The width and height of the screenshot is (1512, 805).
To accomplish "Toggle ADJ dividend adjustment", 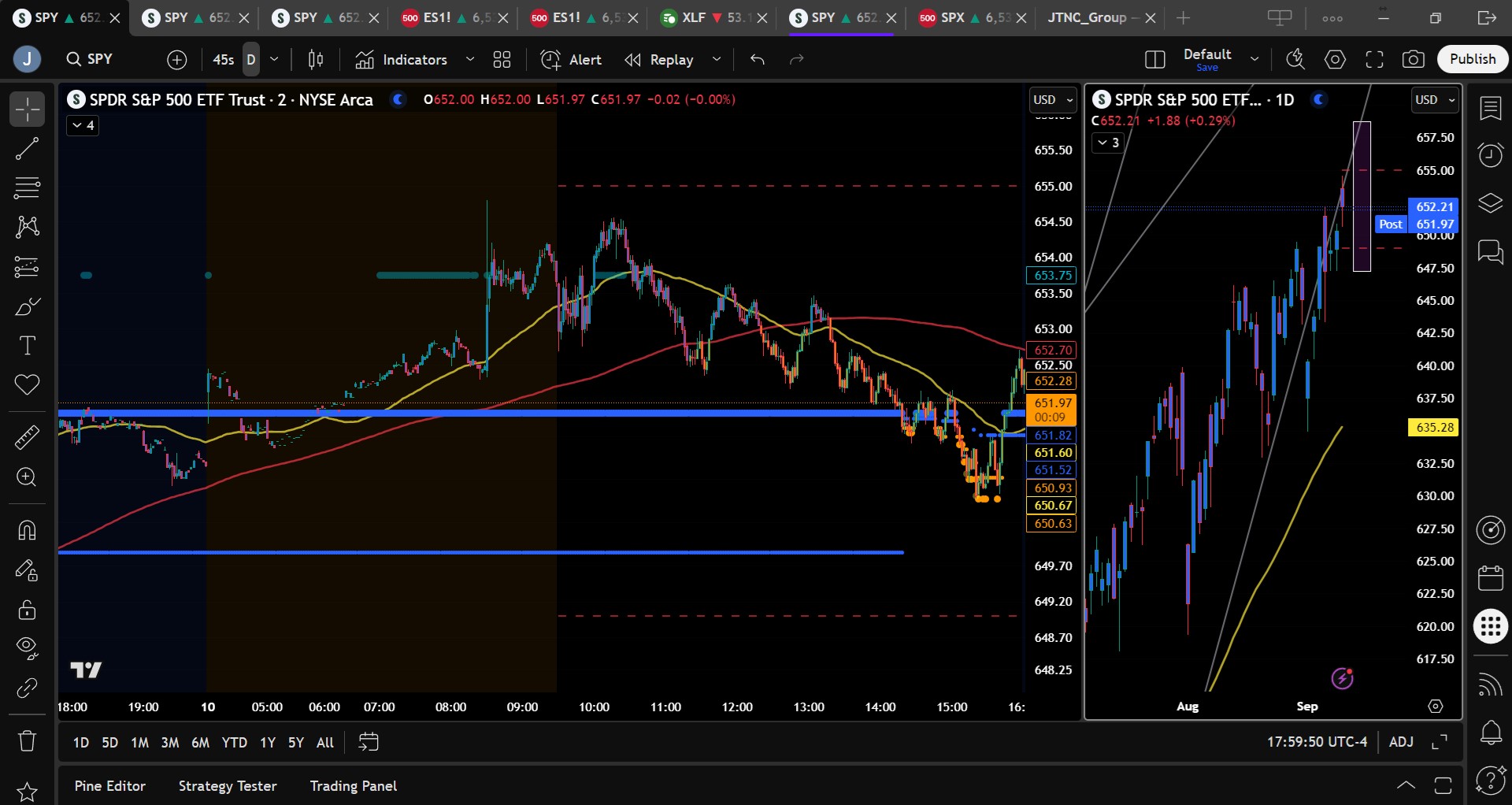I will coord(1401,742).
